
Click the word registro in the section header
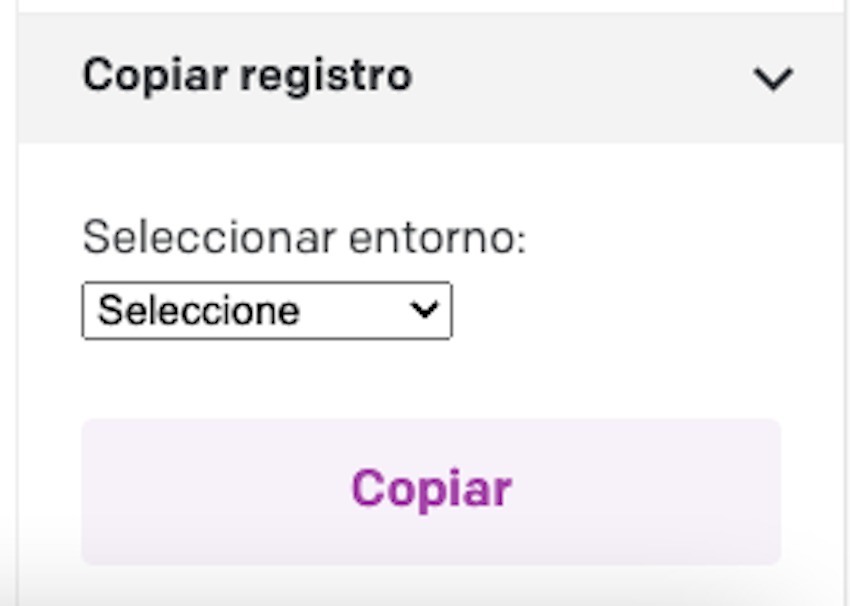click(x=326, y=77)
